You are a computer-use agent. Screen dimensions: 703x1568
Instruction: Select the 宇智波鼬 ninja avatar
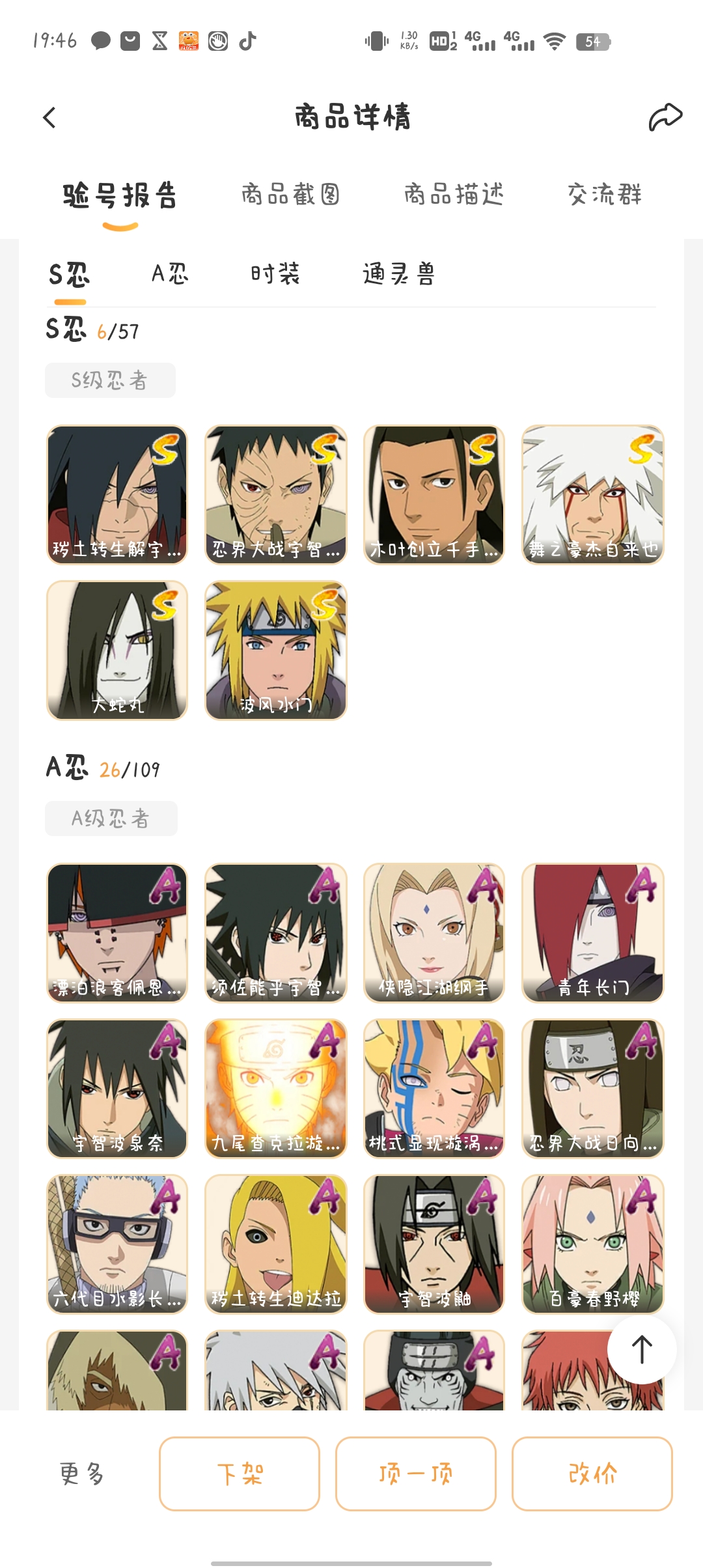coord(434,1244)
